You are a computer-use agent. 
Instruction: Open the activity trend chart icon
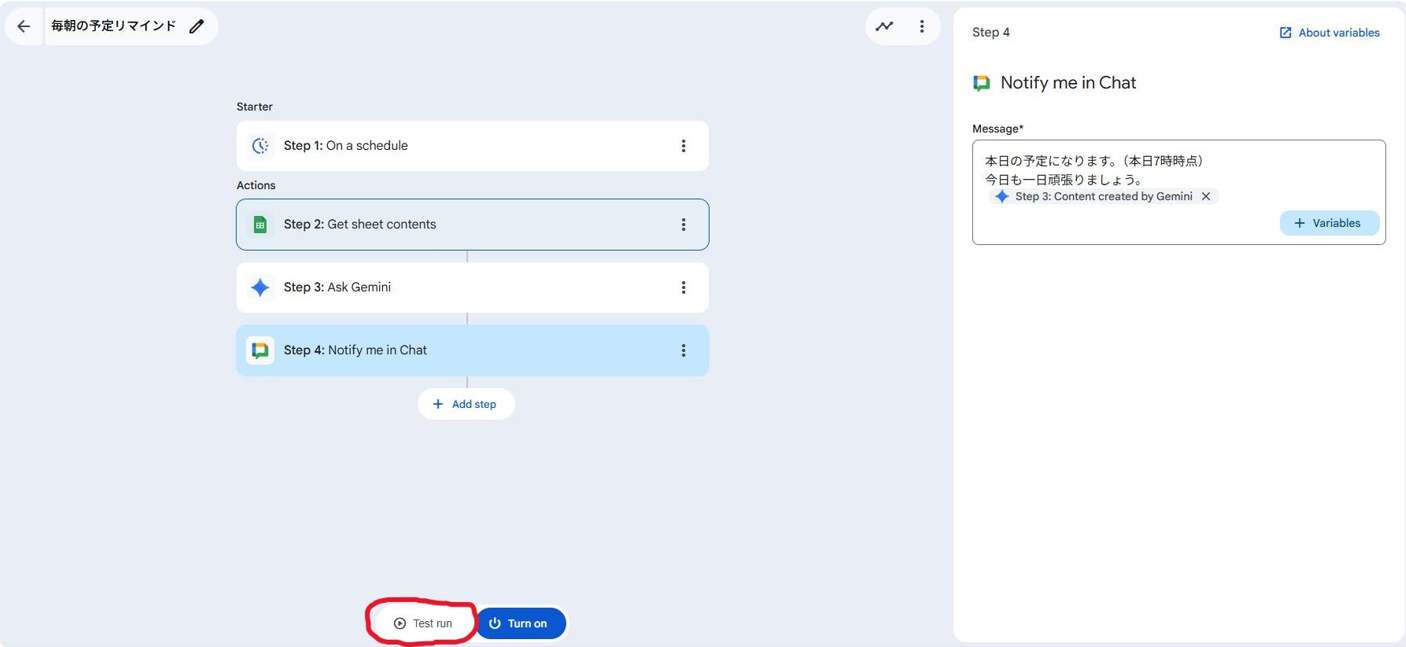[x=884, y=27]
